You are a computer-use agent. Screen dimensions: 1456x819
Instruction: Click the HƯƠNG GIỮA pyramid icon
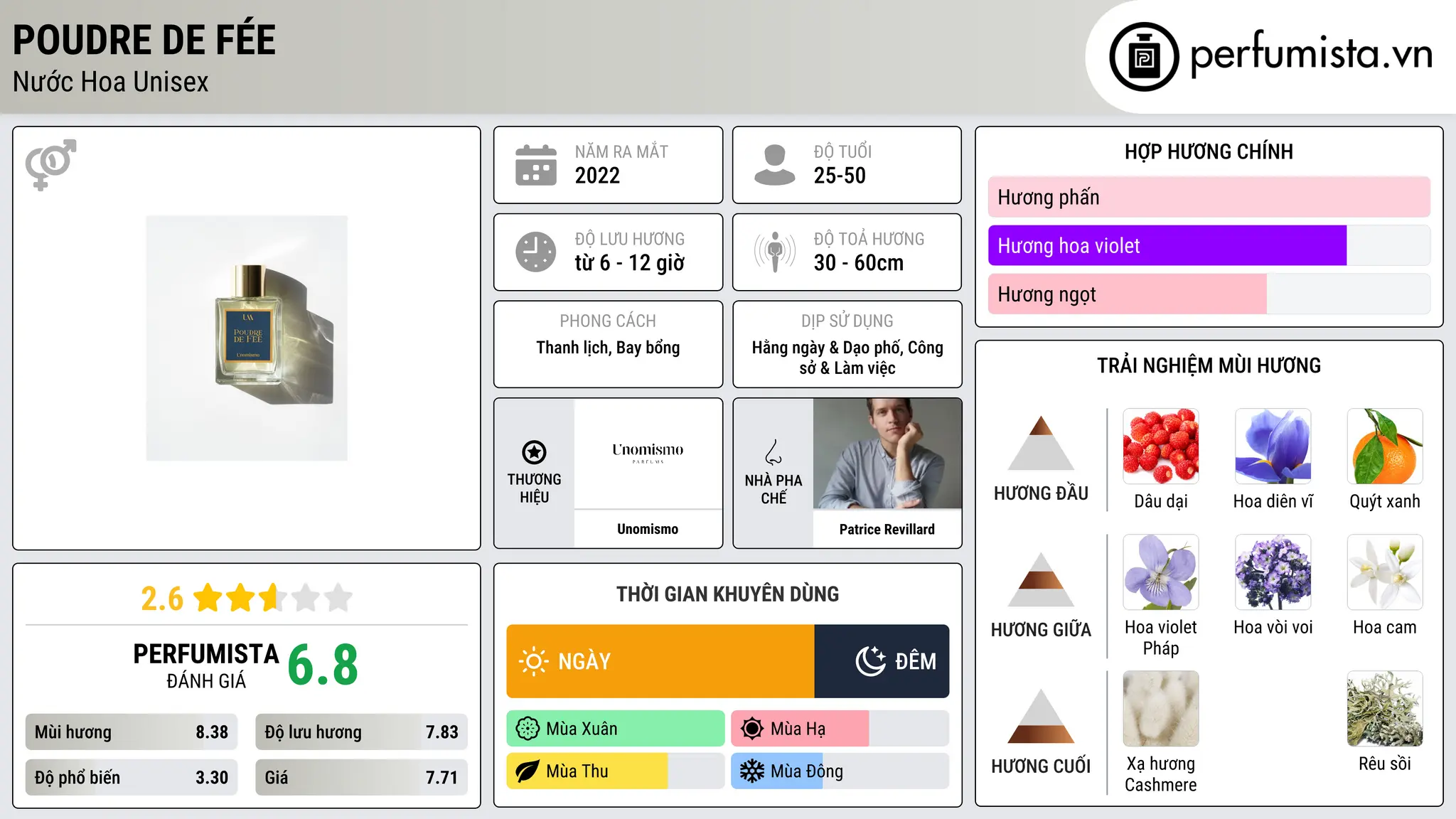pyautogui.click(x=1041, y=579)
